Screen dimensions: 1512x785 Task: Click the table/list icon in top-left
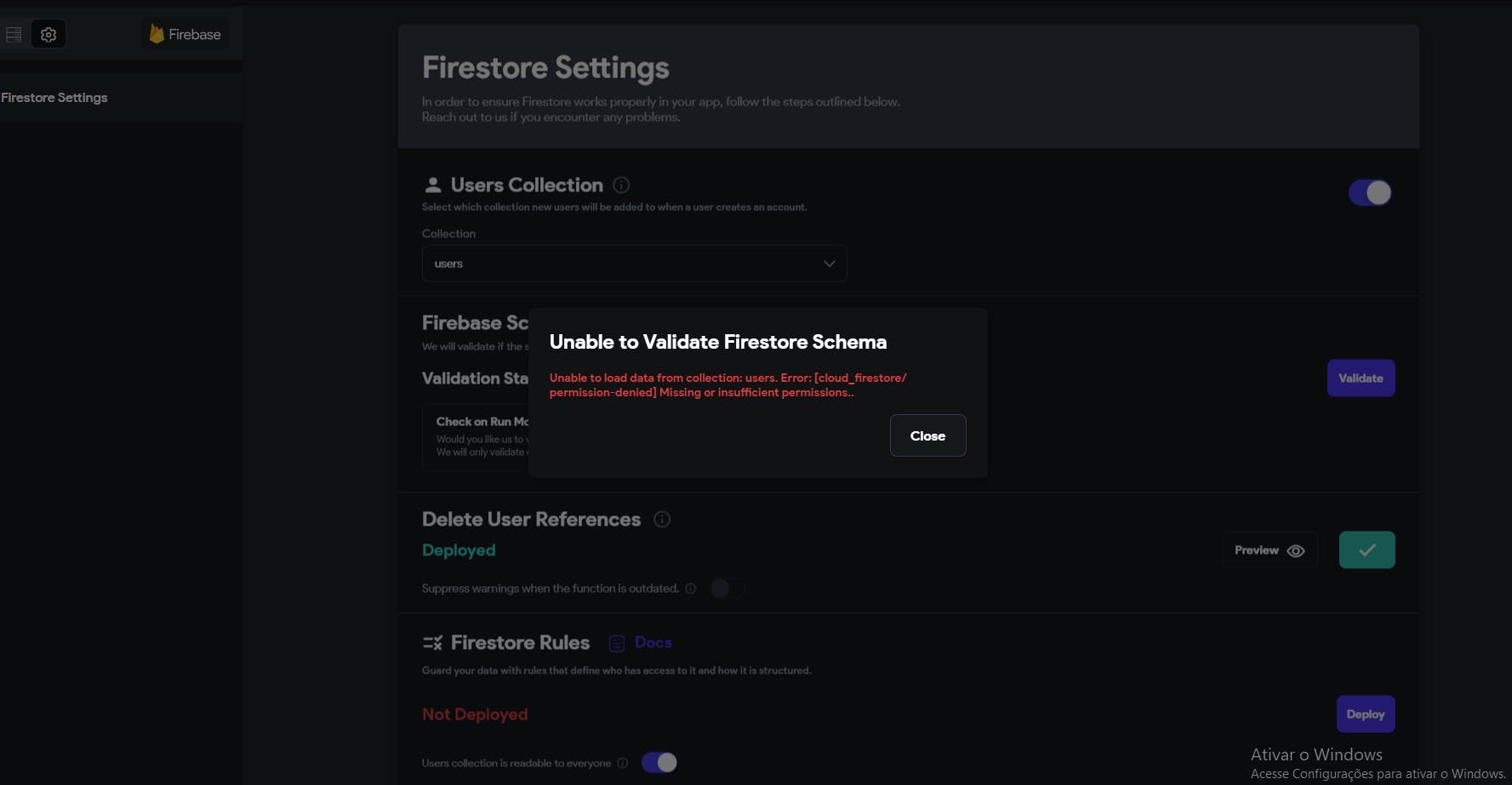[14, 35]
